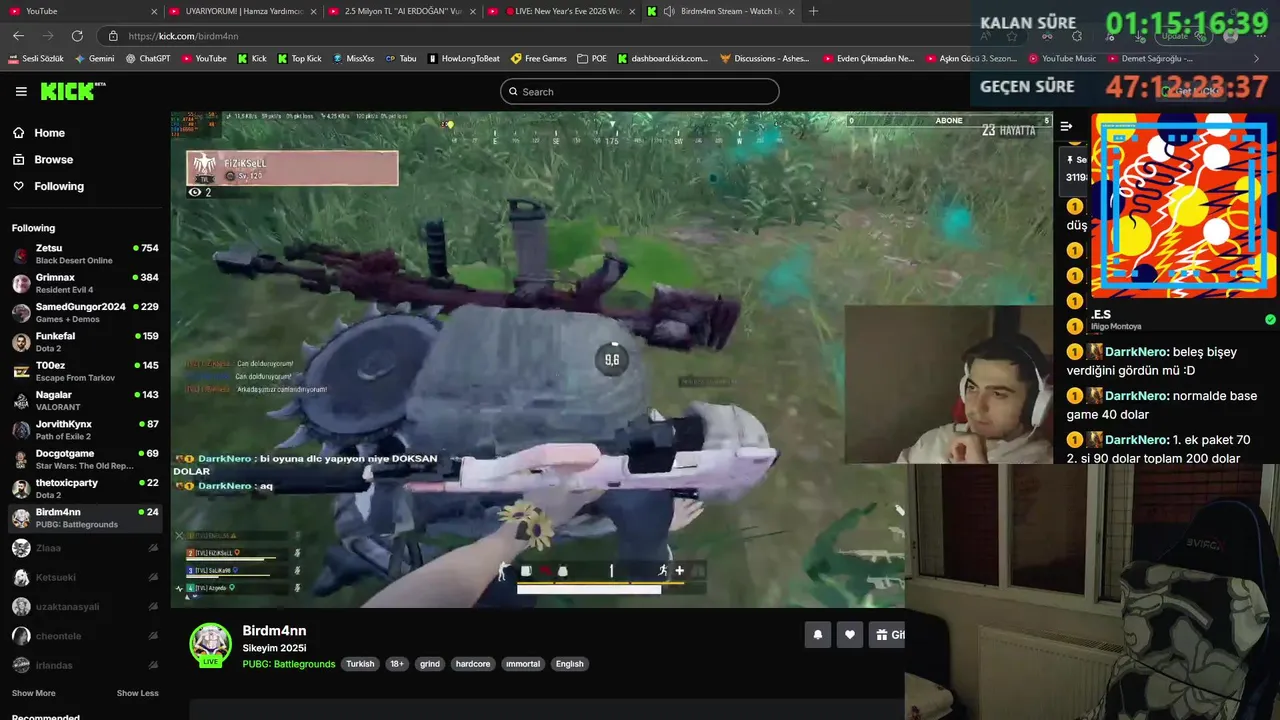Expand Following list with Show More
Screen dimensions: 1280x720
tap(34, 693)
